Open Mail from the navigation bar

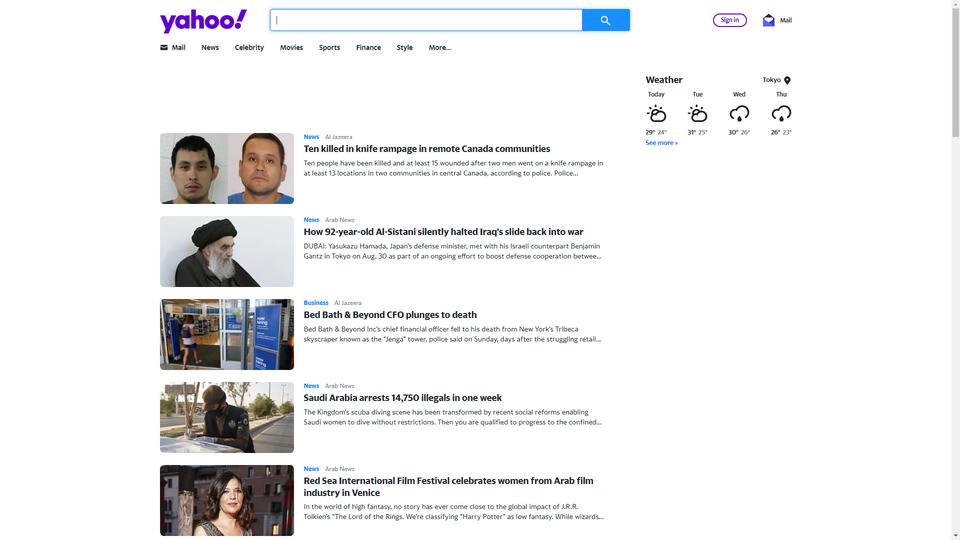coord(178,47)
